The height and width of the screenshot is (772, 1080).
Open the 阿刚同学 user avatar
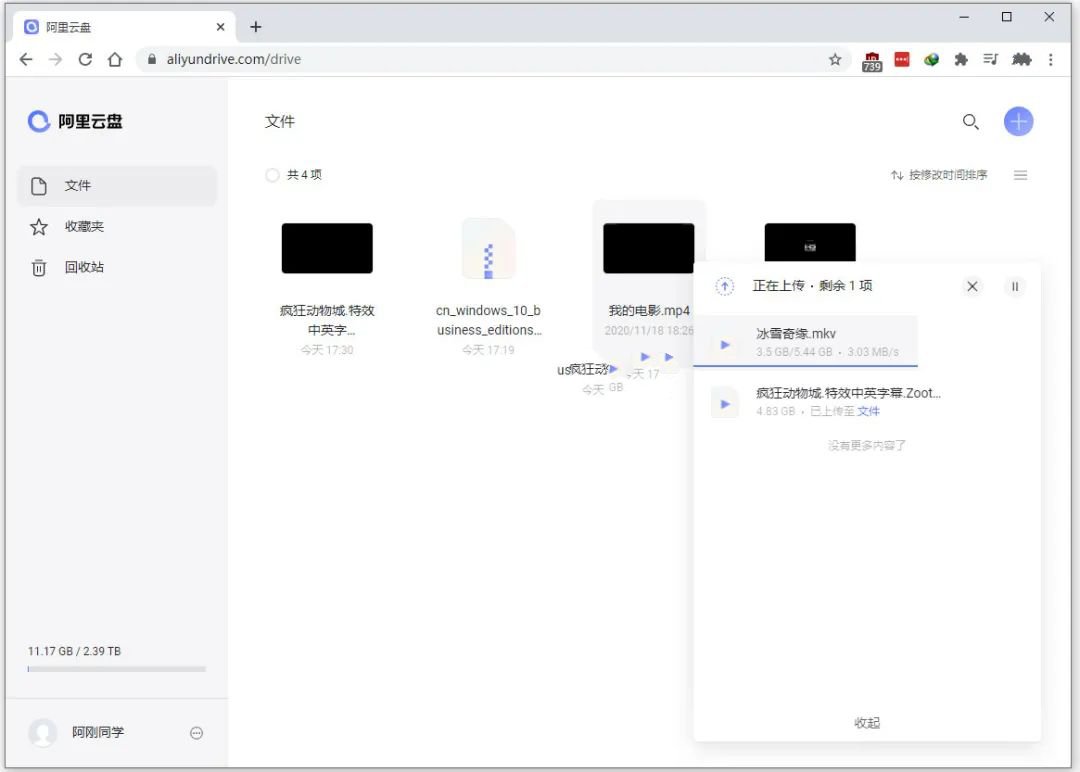tap(43, 732)
